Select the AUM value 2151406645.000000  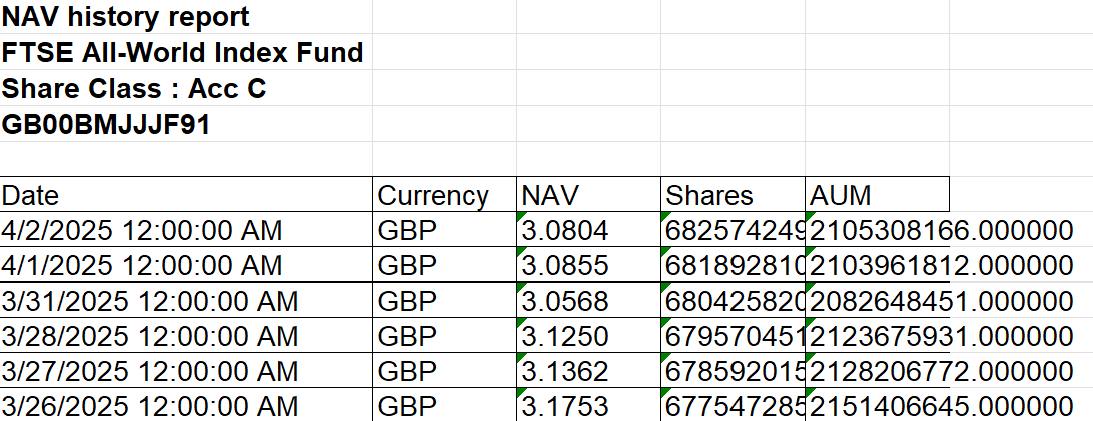click(x=877, y=405)
